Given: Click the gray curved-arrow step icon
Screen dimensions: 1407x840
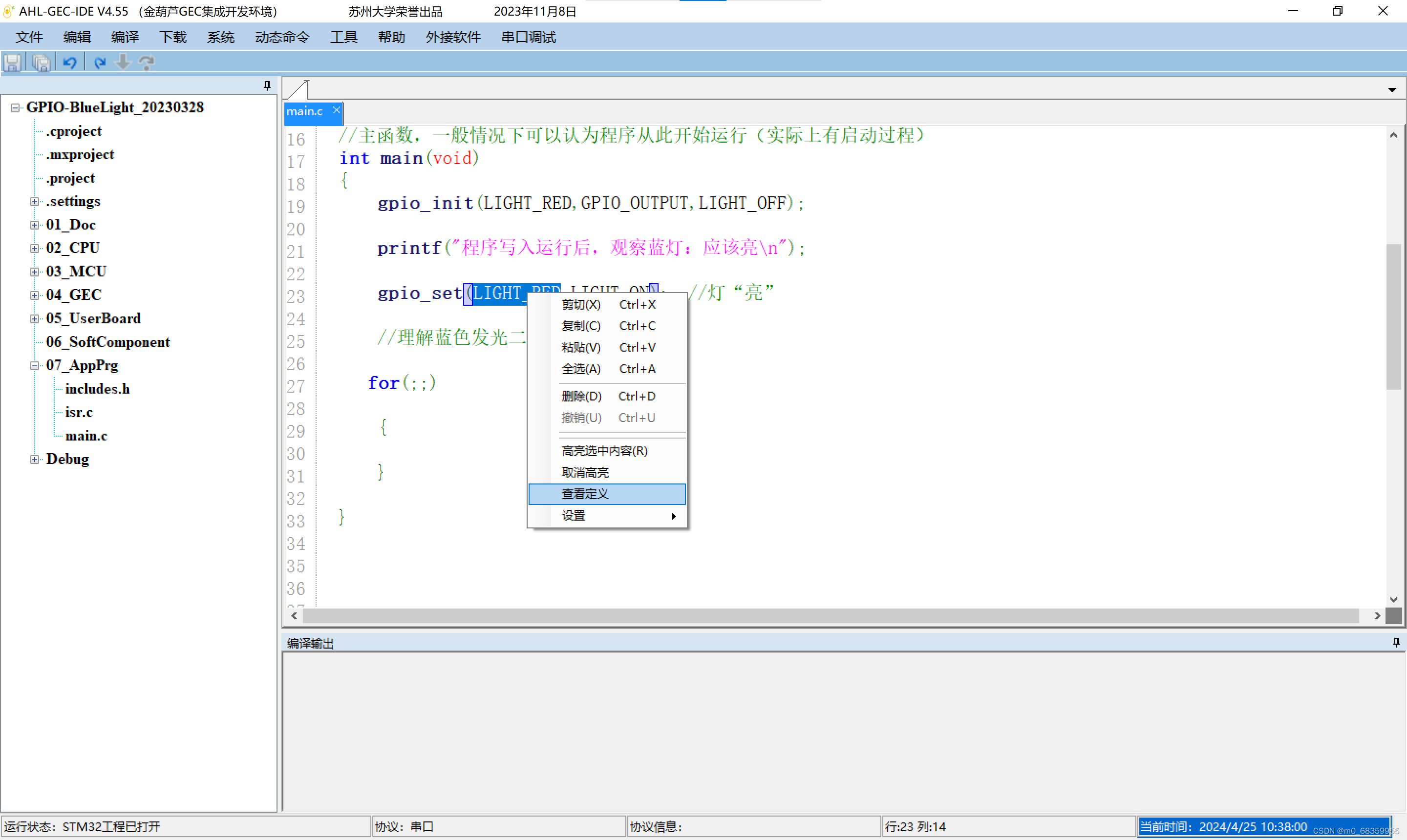Looking at the screenshot, I should point(147,62).
